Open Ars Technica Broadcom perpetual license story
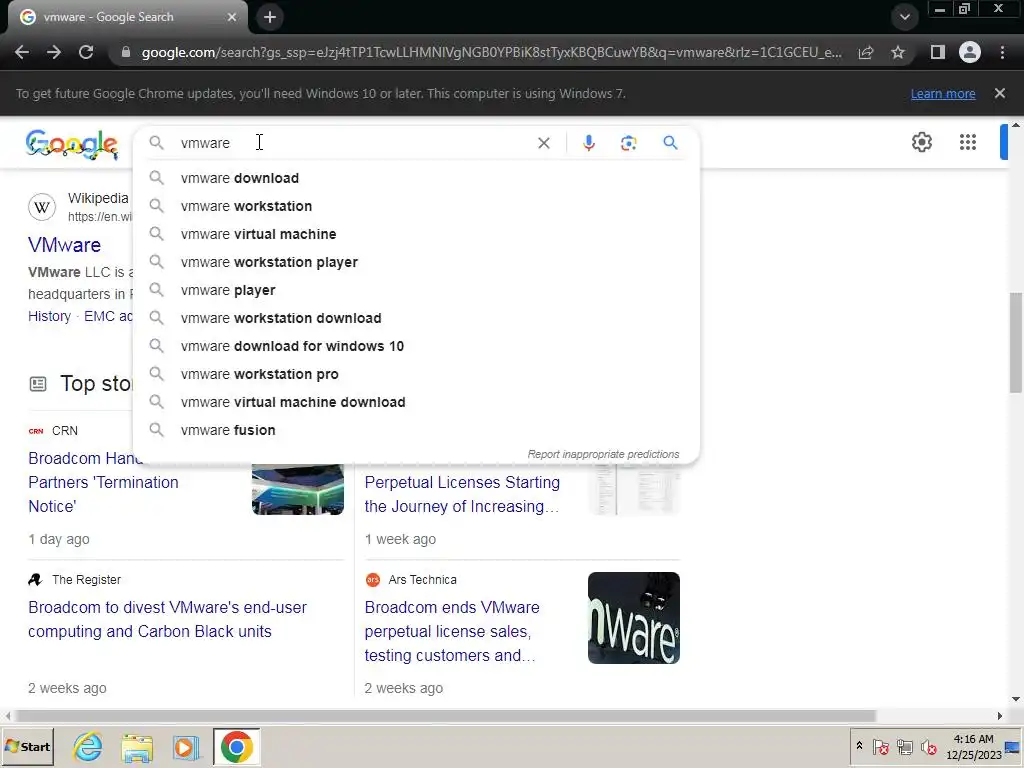 point(452,632)
